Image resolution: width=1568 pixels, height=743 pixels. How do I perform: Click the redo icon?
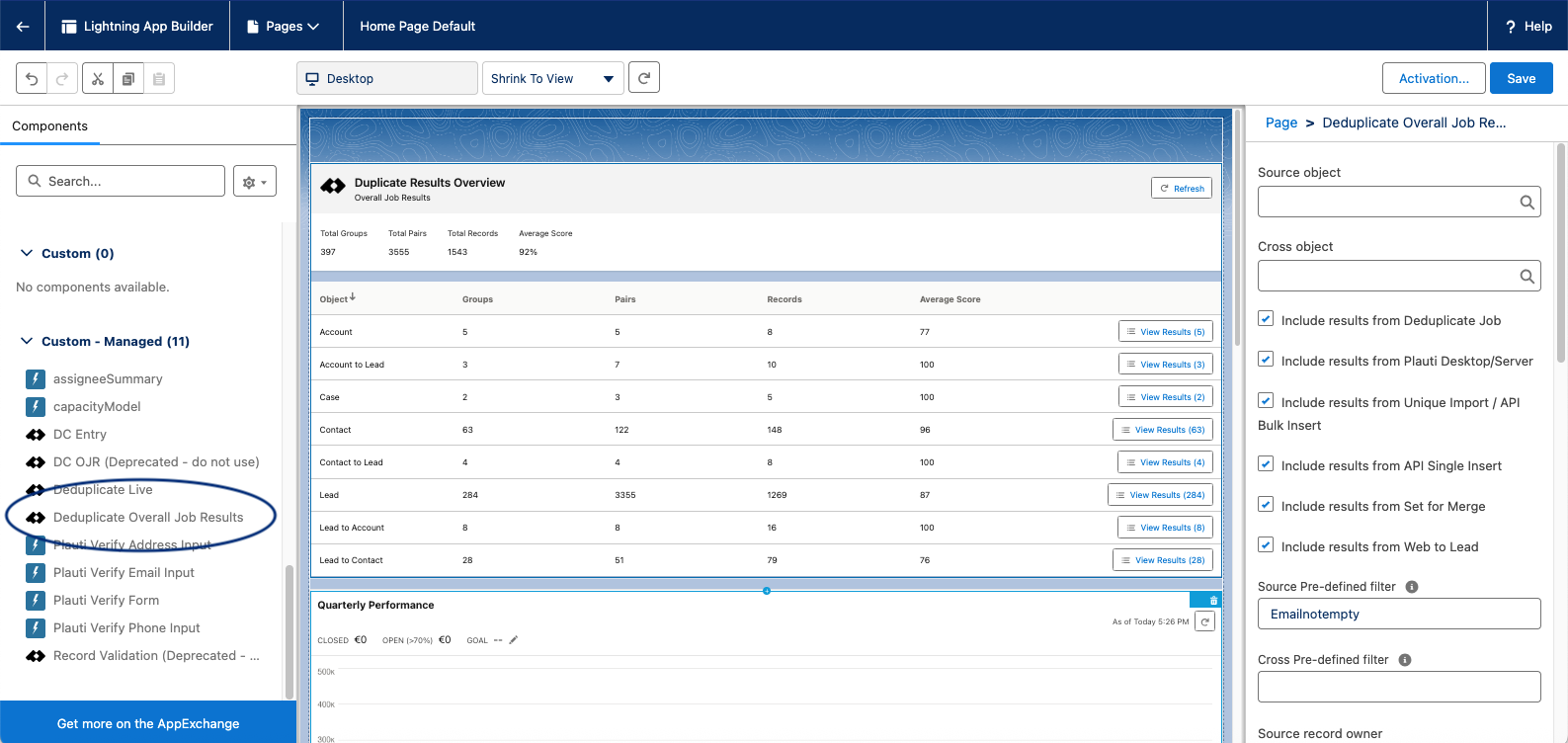point(61,78)
